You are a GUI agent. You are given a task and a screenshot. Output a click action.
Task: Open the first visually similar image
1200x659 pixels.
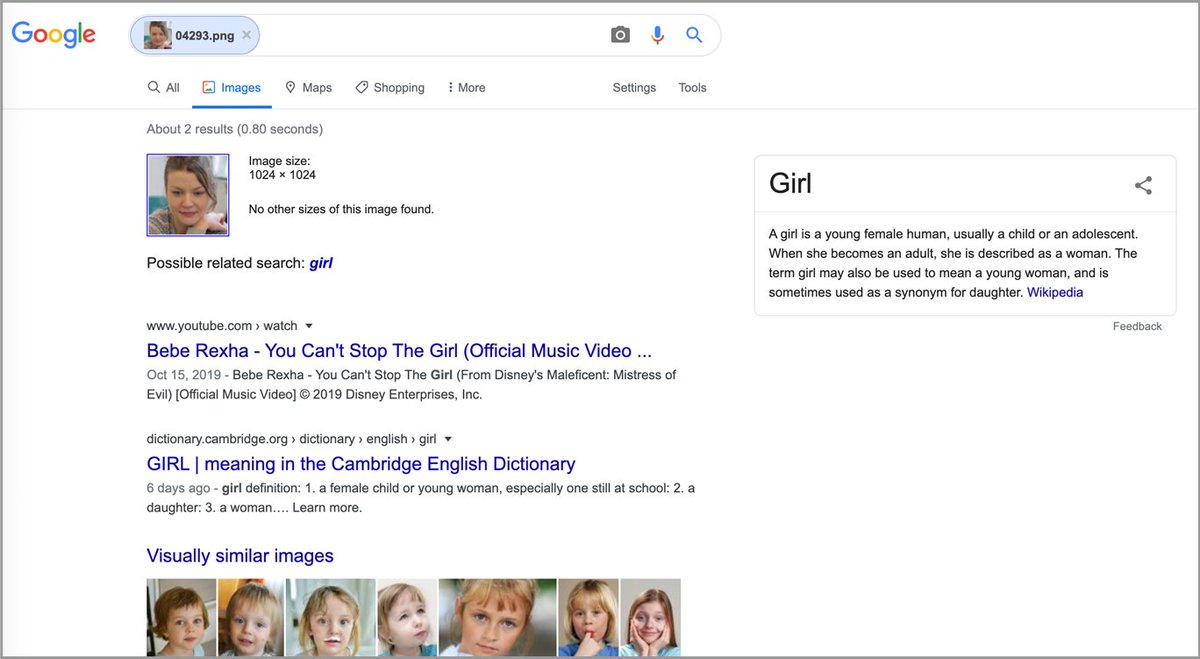tap(181, 617)
